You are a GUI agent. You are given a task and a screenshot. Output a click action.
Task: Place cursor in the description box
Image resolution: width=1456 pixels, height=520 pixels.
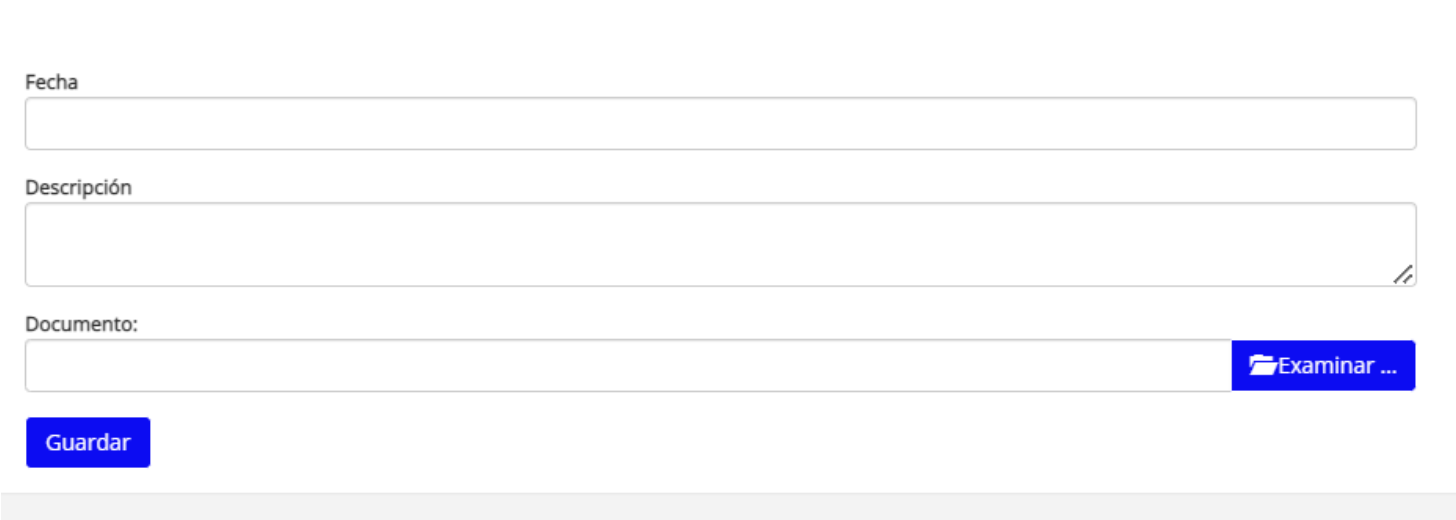click(x=720, y=245)
